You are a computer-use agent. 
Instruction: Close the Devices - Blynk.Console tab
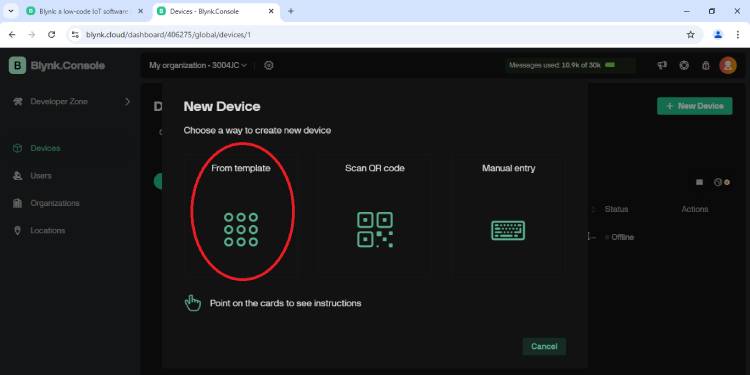point(271,11)
